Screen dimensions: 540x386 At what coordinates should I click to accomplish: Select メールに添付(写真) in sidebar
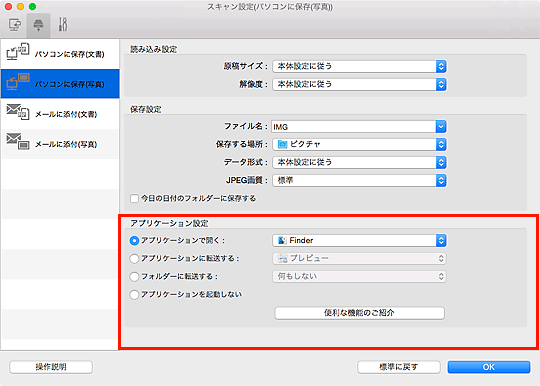pyautogui.click(x=60, y=144)
